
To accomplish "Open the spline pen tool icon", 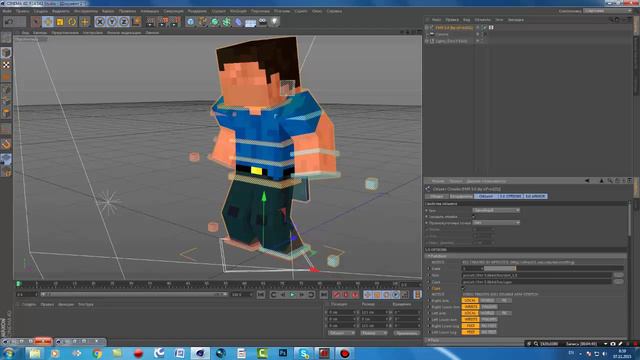I will (x=203, y=22).
